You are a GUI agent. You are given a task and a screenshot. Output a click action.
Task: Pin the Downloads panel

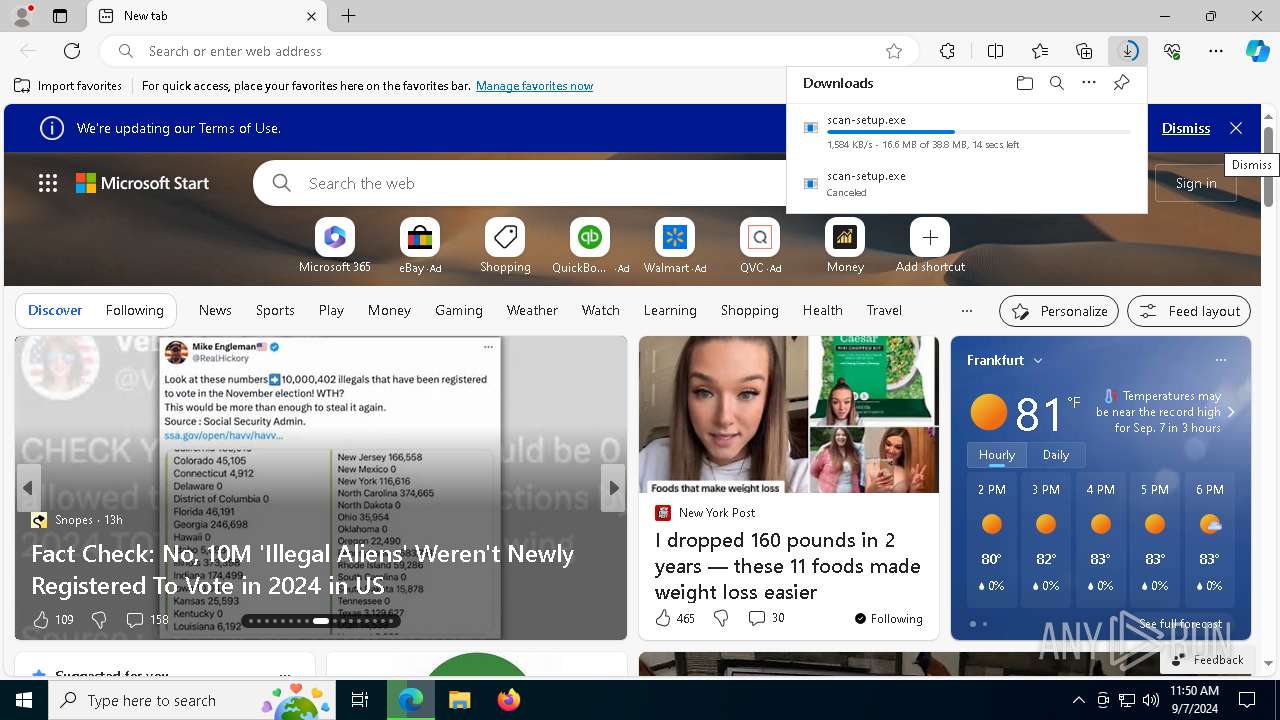click(1122, 83)
